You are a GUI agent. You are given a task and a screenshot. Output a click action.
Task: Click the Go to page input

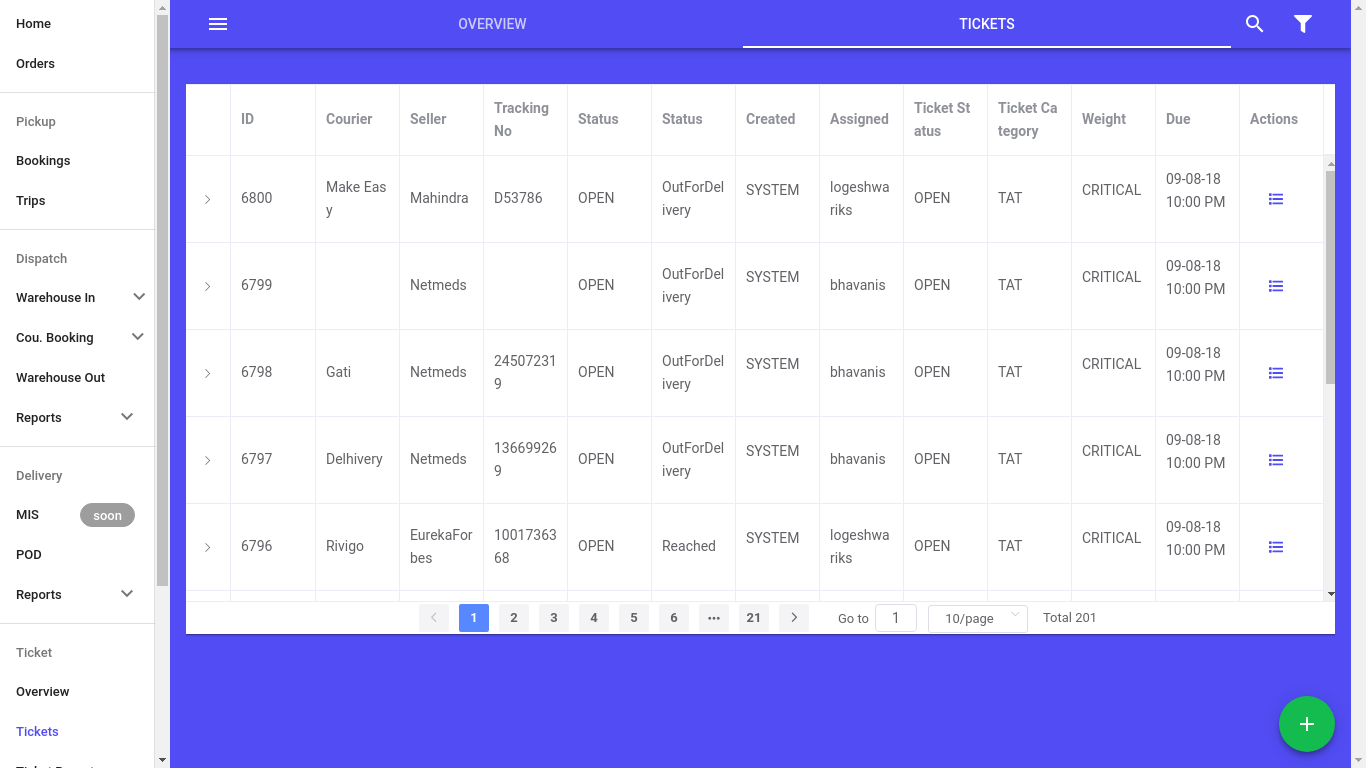click(896, 618)
